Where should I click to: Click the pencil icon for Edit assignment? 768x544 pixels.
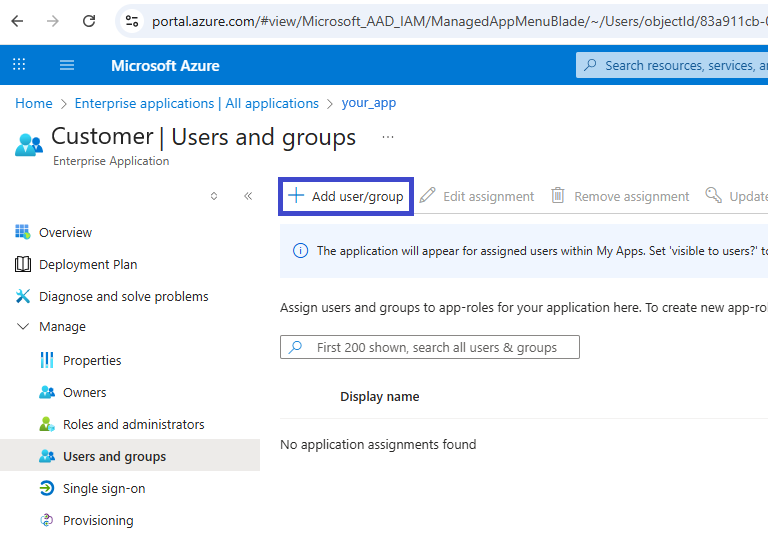click(427, 195)
